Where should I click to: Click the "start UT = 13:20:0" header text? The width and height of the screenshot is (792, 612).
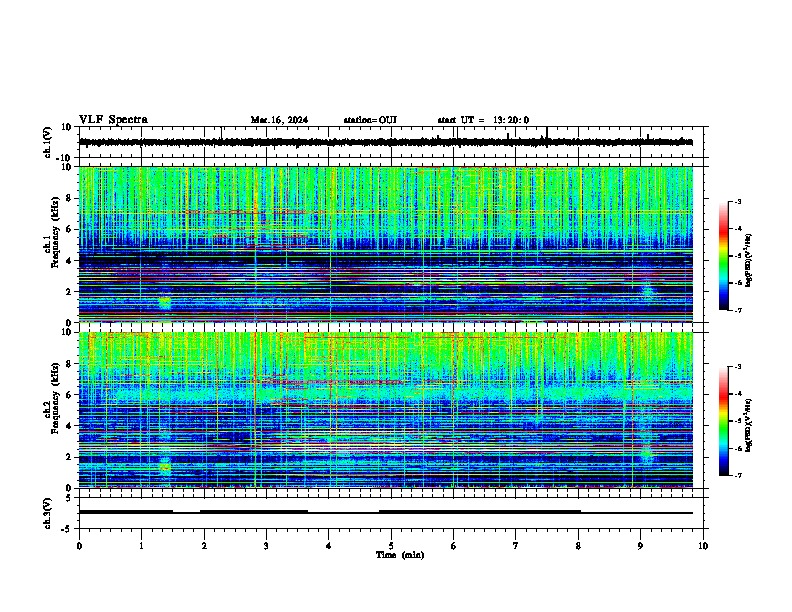483,120
